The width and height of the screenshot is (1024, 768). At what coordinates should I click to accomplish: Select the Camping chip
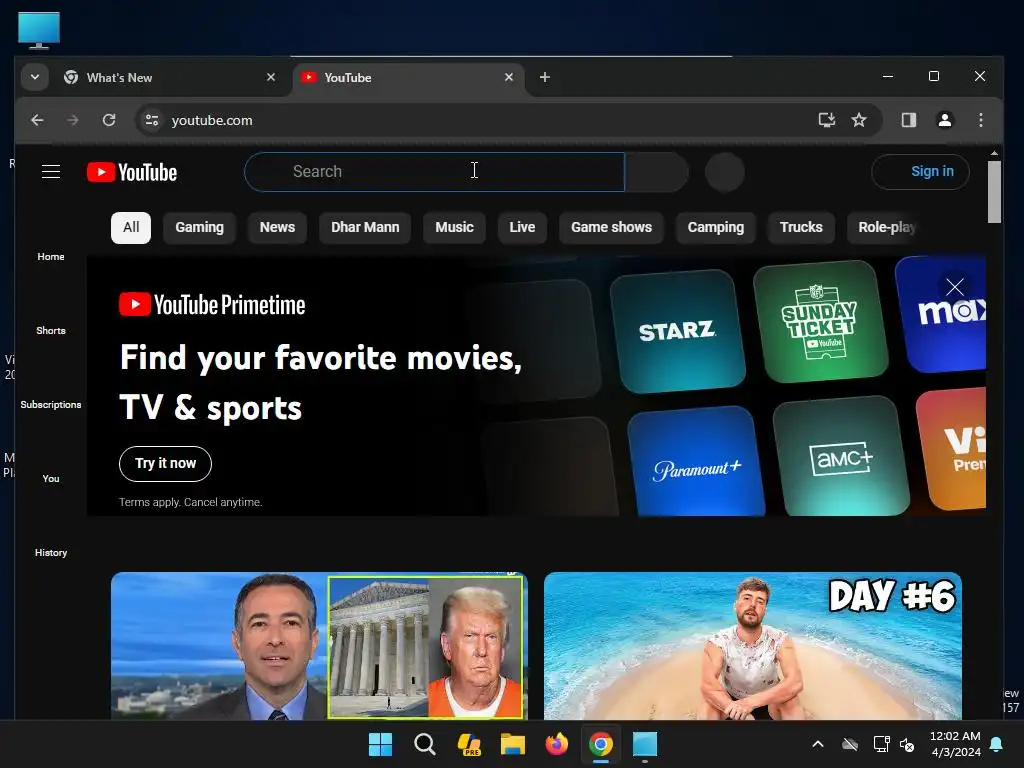coord(716,227)
